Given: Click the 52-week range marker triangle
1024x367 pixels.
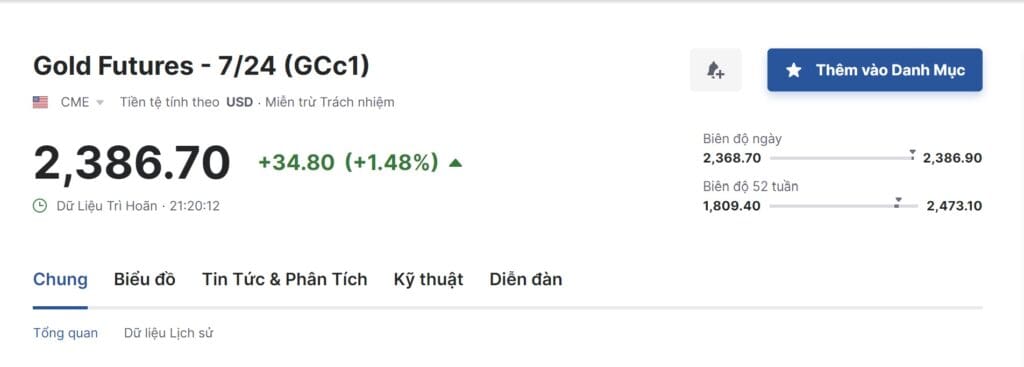Looking at the screenshot, I should tap(898, 199).
